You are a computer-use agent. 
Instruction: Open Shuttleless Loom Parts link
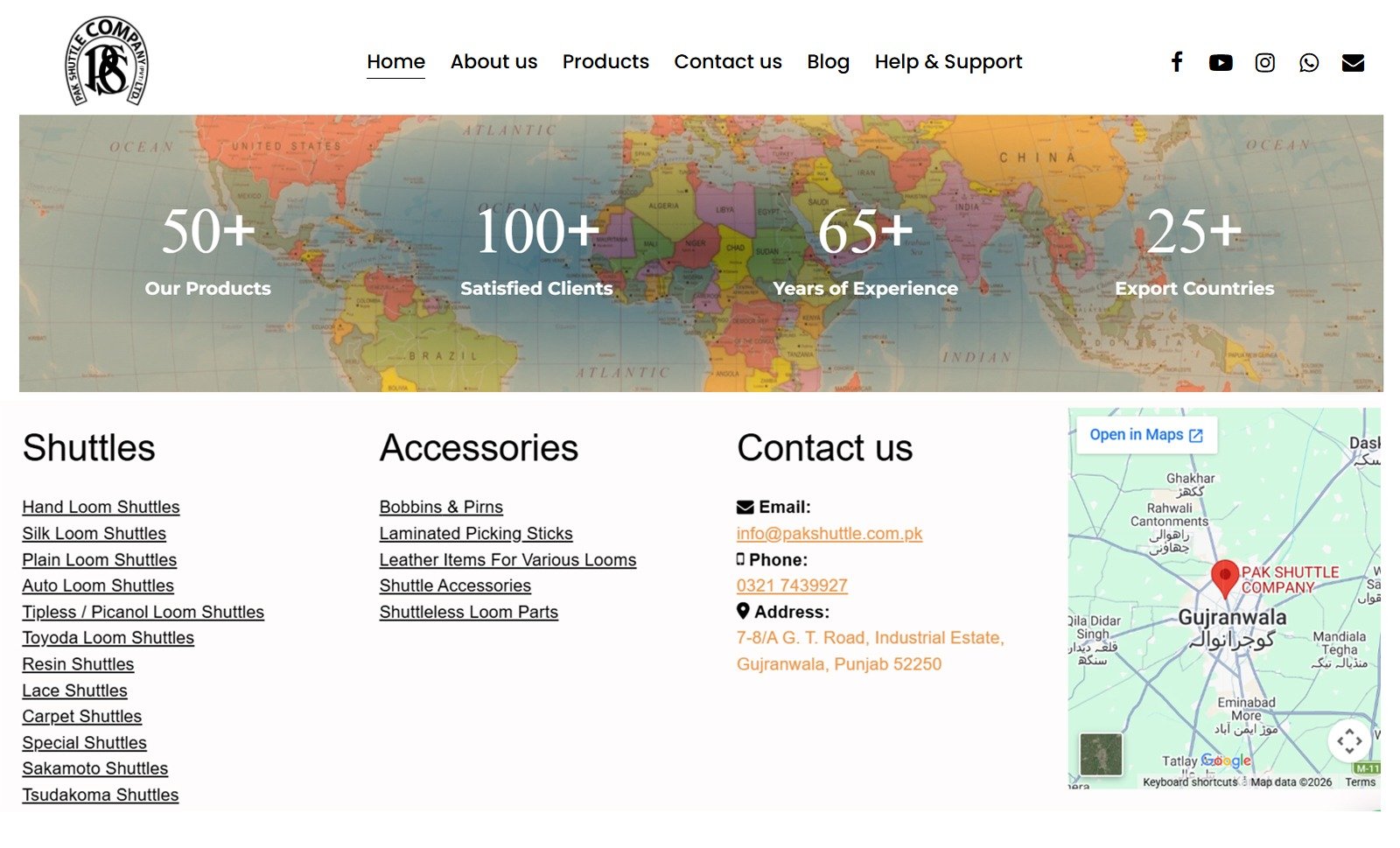pos(468,613)
